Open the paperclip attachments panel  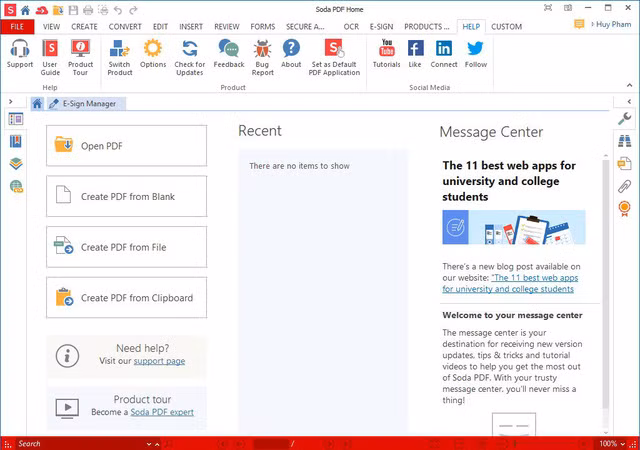click(624, 186)
